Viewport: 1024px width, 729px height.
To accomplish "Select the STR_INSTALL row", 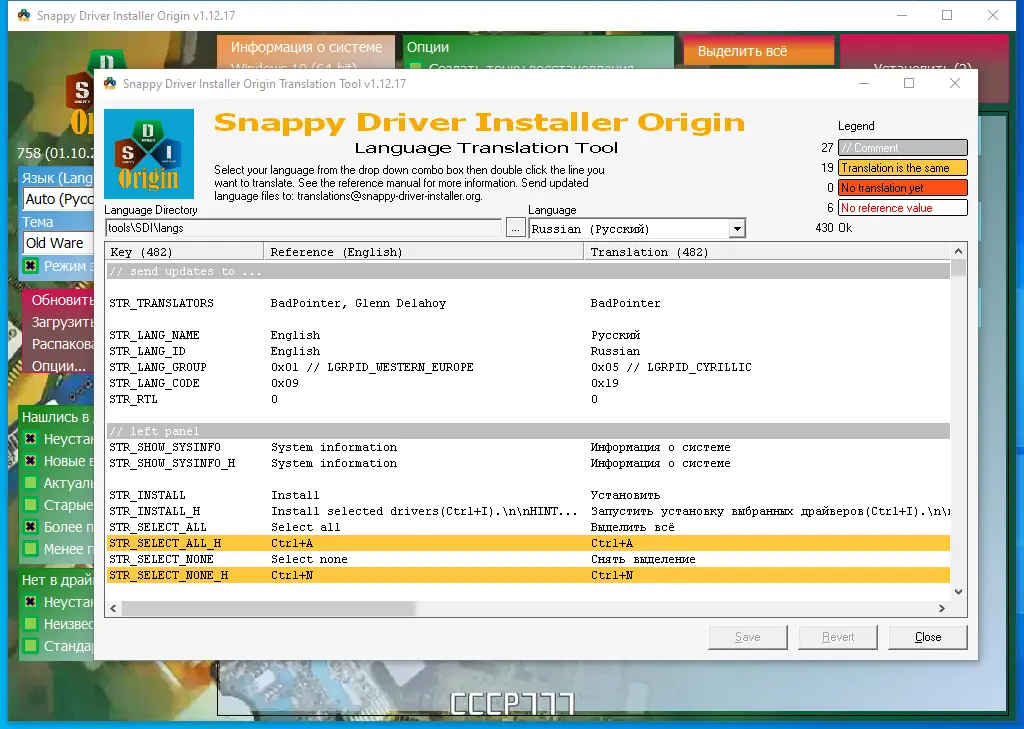I will (x=528, y=495).
